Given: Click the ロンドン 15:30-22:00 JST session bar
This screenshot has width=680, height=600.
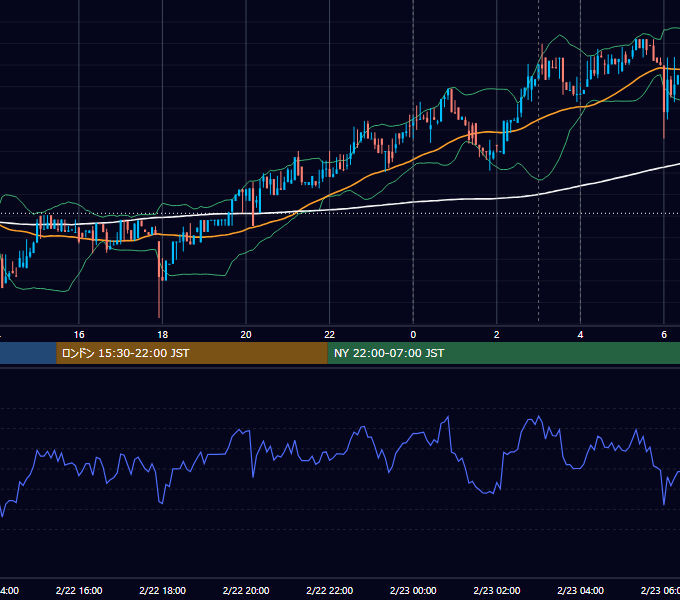Looking at the screenshot, I should pos(192,353).
